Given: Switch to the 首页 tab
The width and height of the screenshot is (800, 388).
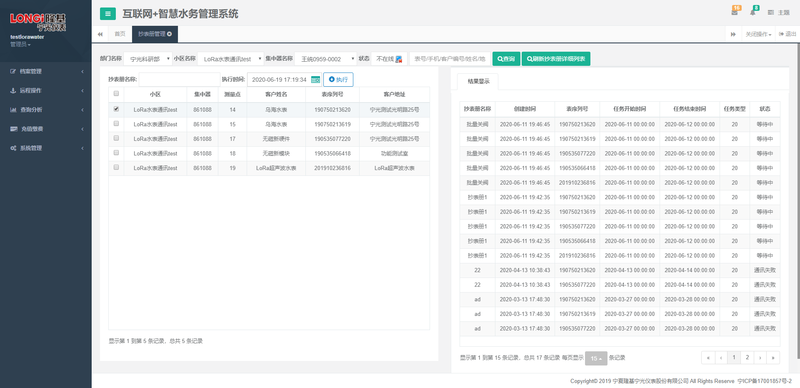Looking at the screenshot, I should (119, 34).
